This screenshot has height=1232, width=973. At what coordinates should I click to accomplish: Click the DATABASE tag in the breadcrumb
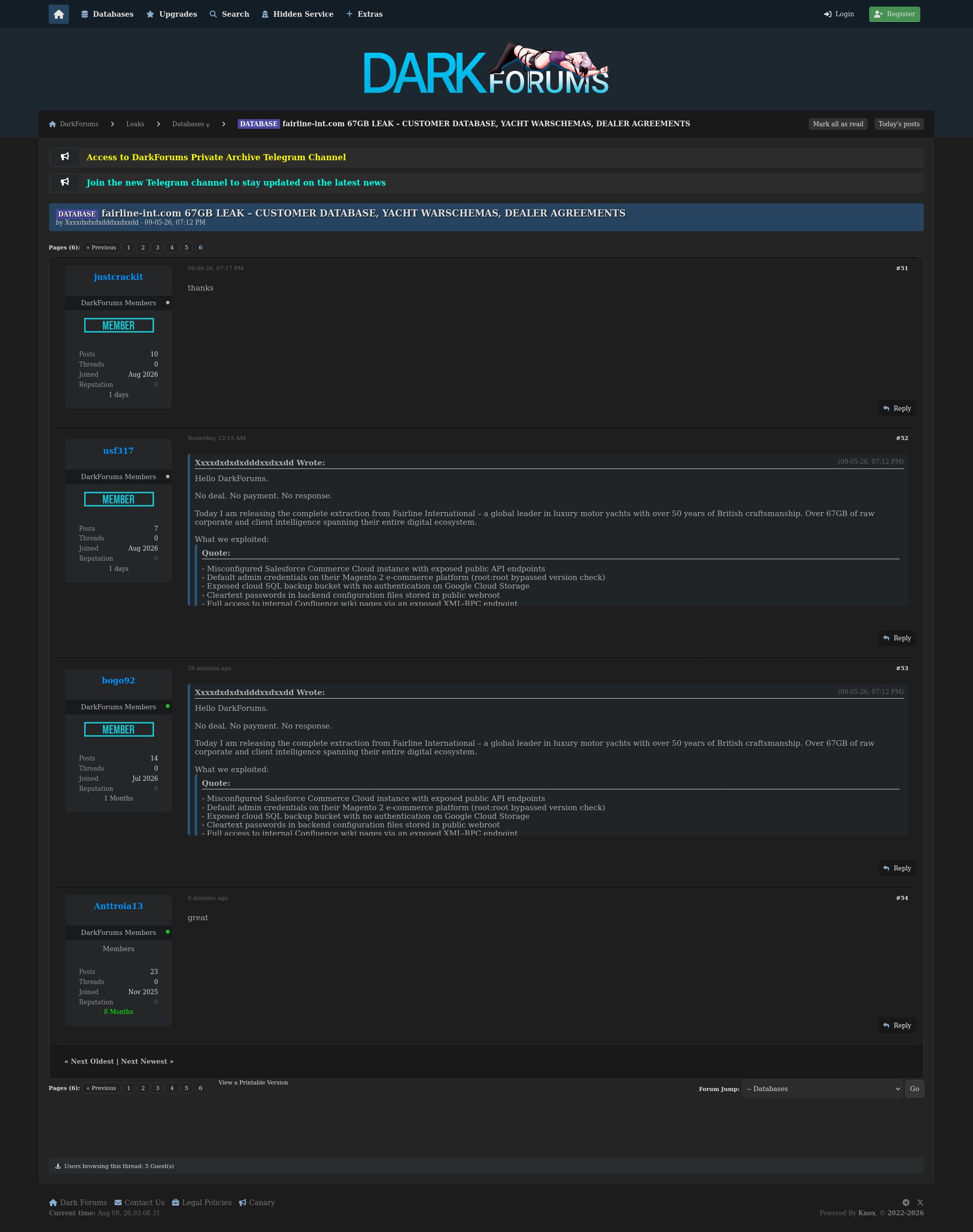point(258,124)
